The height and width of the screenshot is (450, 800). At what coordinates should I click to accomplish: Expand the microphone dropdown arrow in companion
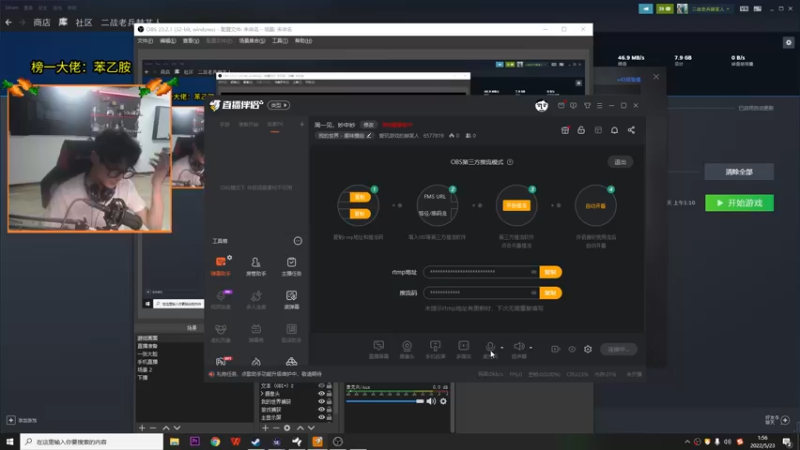(502, 347)
